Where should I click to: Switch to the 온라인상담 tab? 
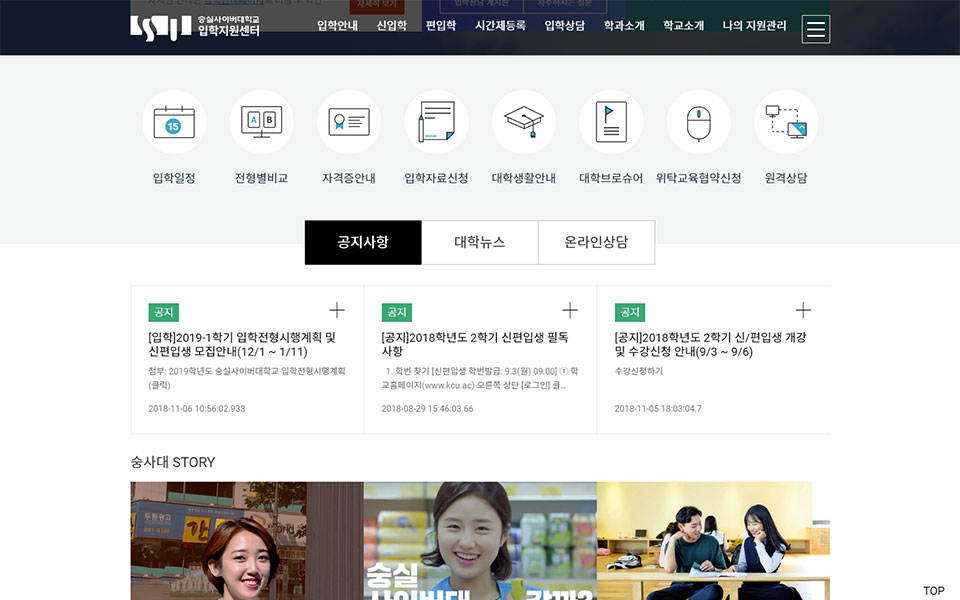pyautogui.click(x=596, y=242)
